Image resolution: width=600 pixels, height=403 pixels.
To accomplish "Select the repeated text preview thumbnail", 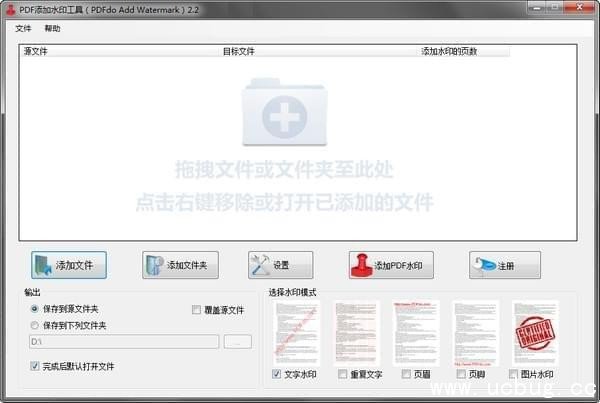I will (357, 333).
